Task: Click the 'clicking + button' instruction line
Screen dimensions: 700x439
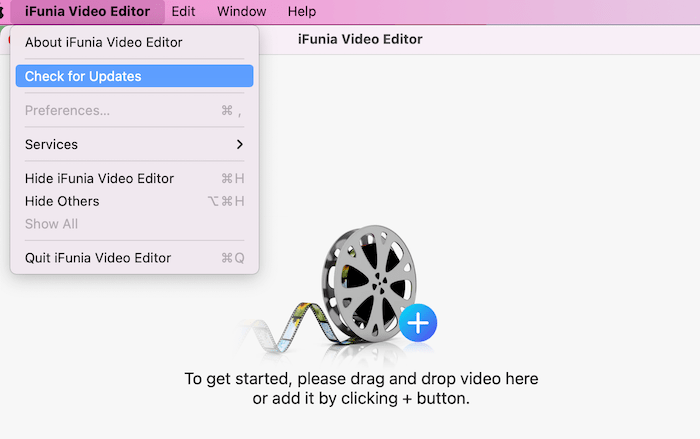Action: (x=361, y=398)
